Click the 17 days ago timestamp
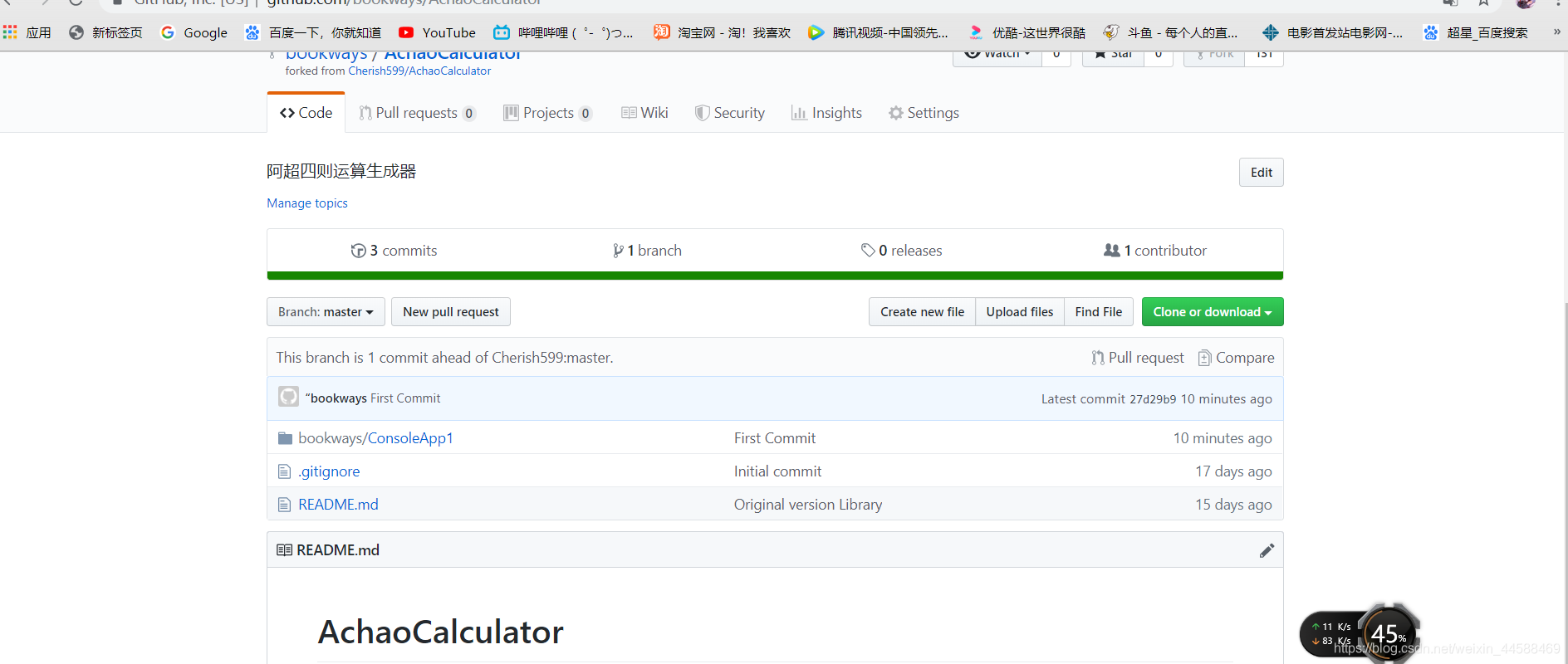Image resolution: width=1568 pixels, height=664 pixels. point(1233,471)
